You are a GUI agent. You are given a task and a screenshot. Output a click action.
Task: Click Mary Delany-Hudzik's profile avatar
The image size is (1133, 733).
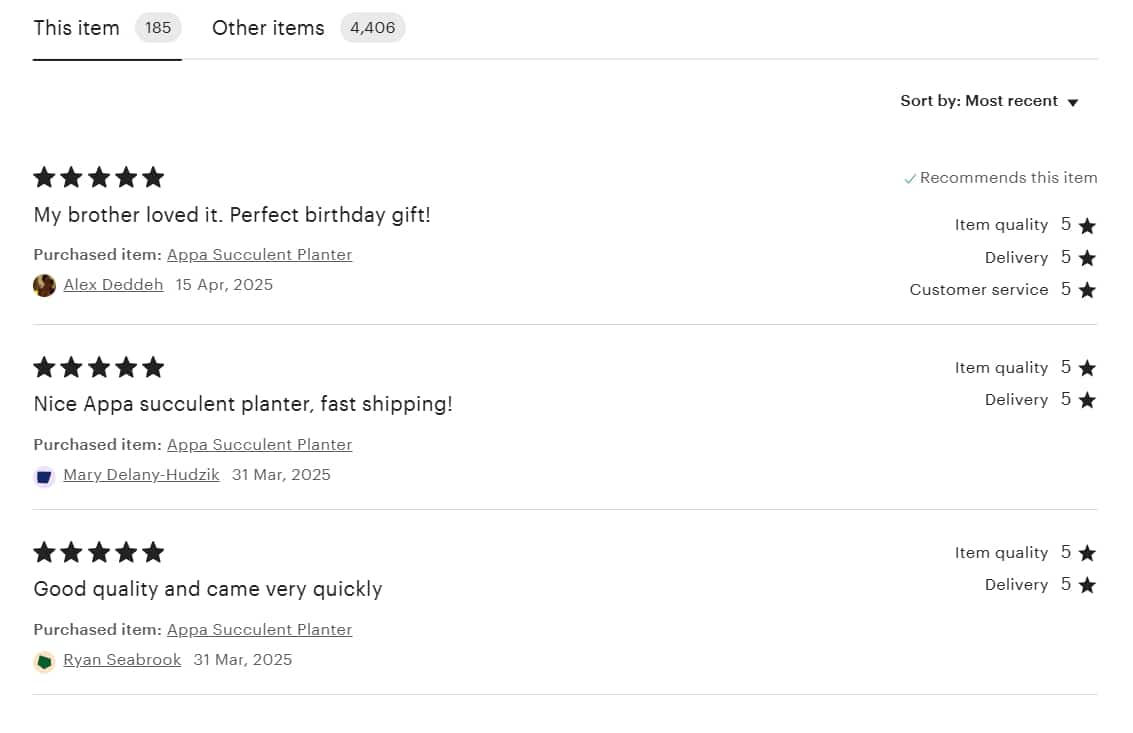(44, 476)
